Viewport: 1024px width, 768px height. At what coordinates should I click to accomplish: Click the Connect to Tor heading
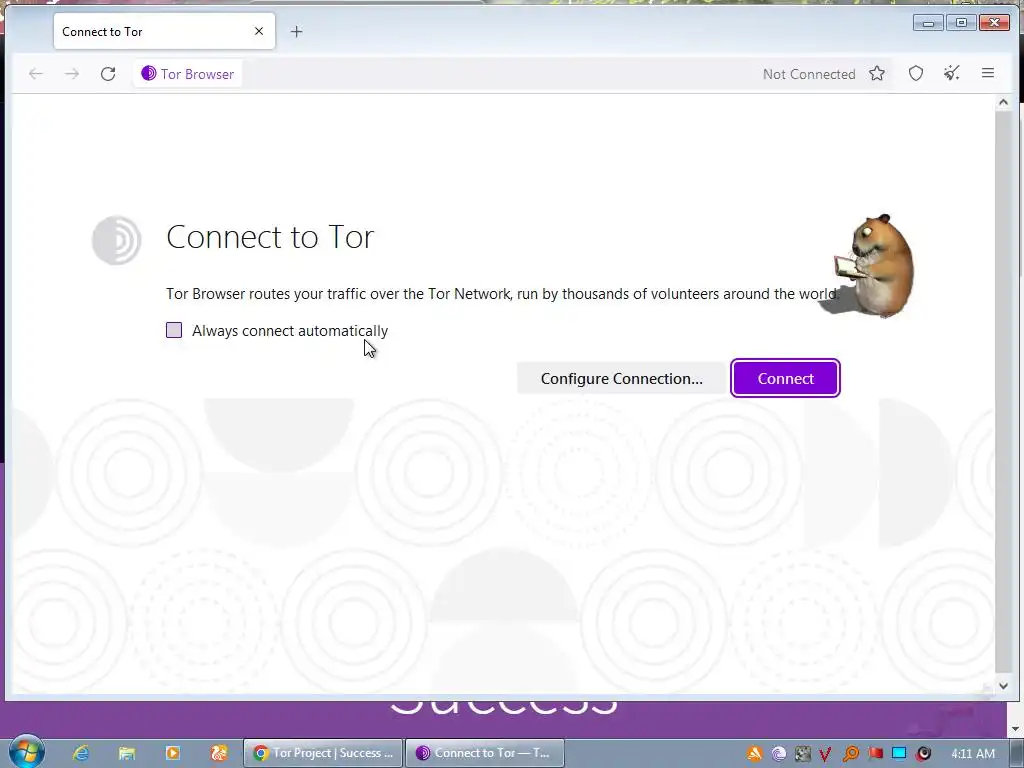pyautogui.click(x=270, y=236)
